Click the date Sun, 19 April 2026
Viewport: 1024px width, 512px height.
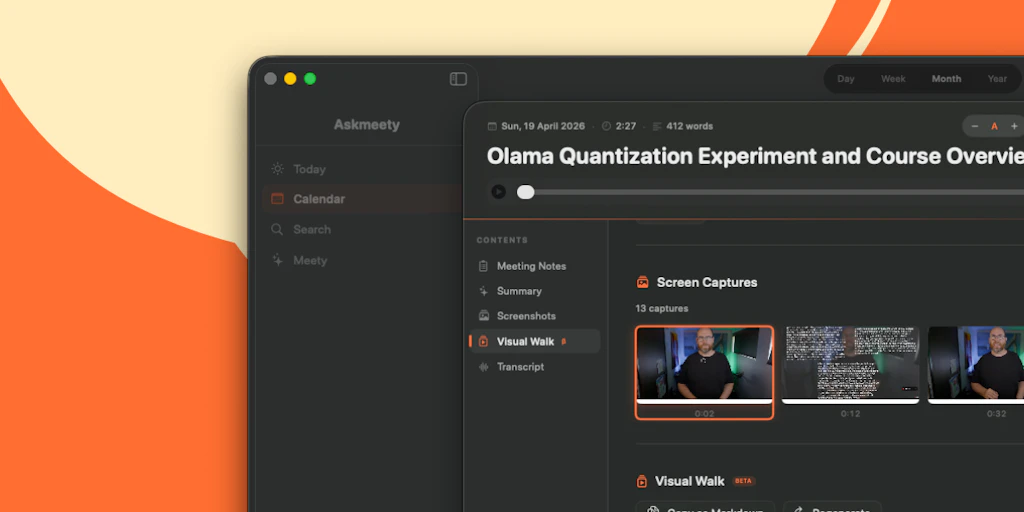(x=543, y=126)
